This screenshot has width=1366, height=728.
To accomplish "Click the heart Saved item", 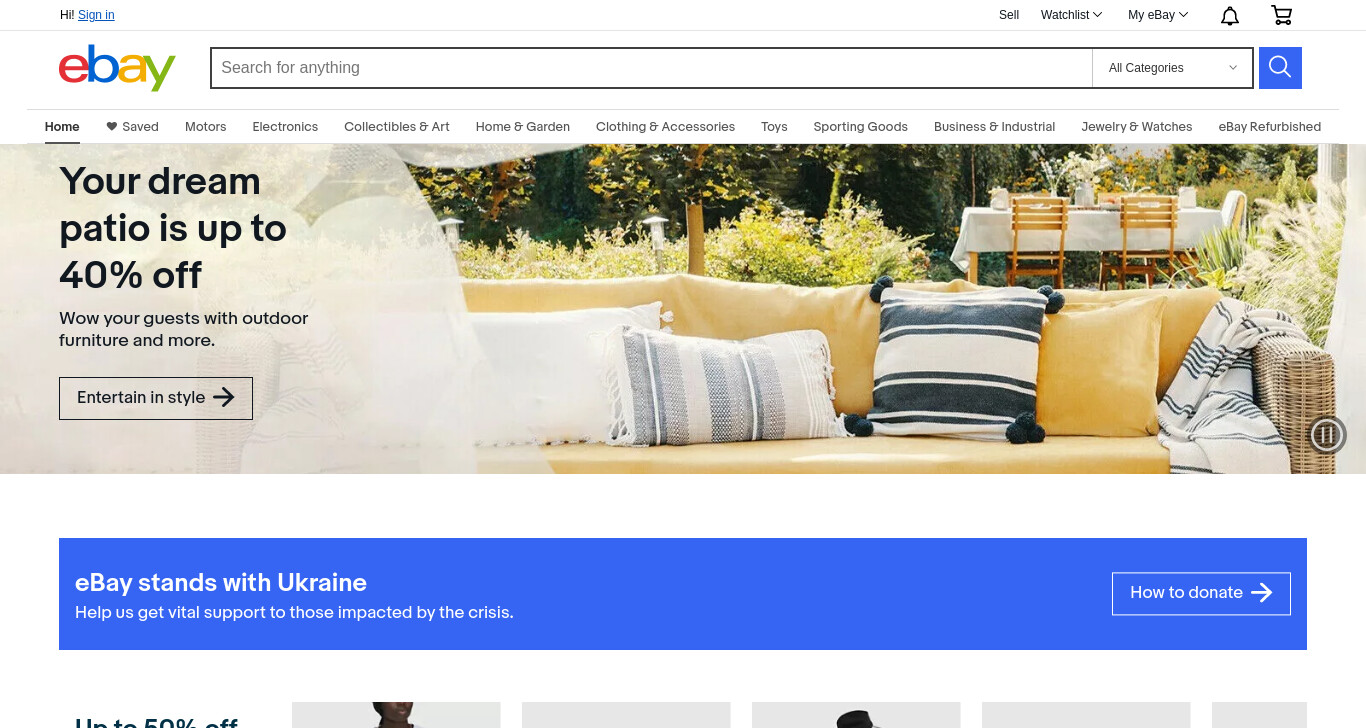I will point(132,127).
